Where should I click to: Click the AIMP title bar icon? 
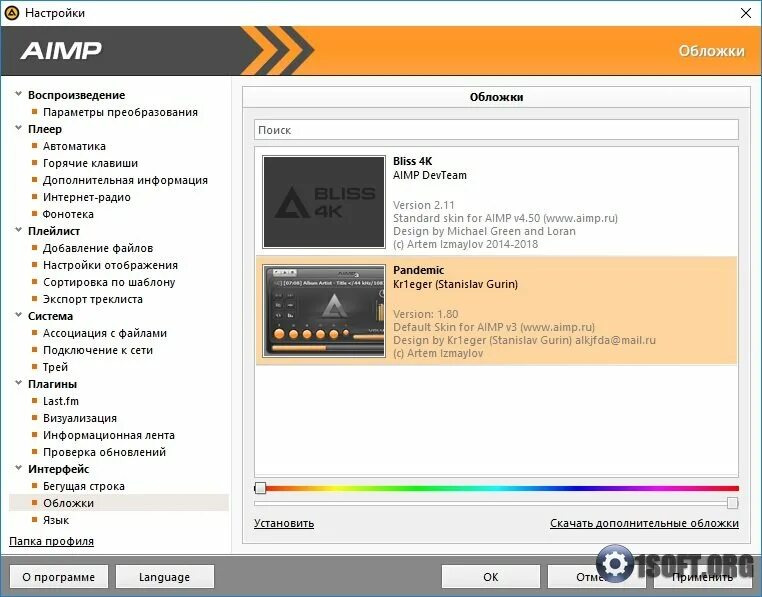(x=11, y=13)
